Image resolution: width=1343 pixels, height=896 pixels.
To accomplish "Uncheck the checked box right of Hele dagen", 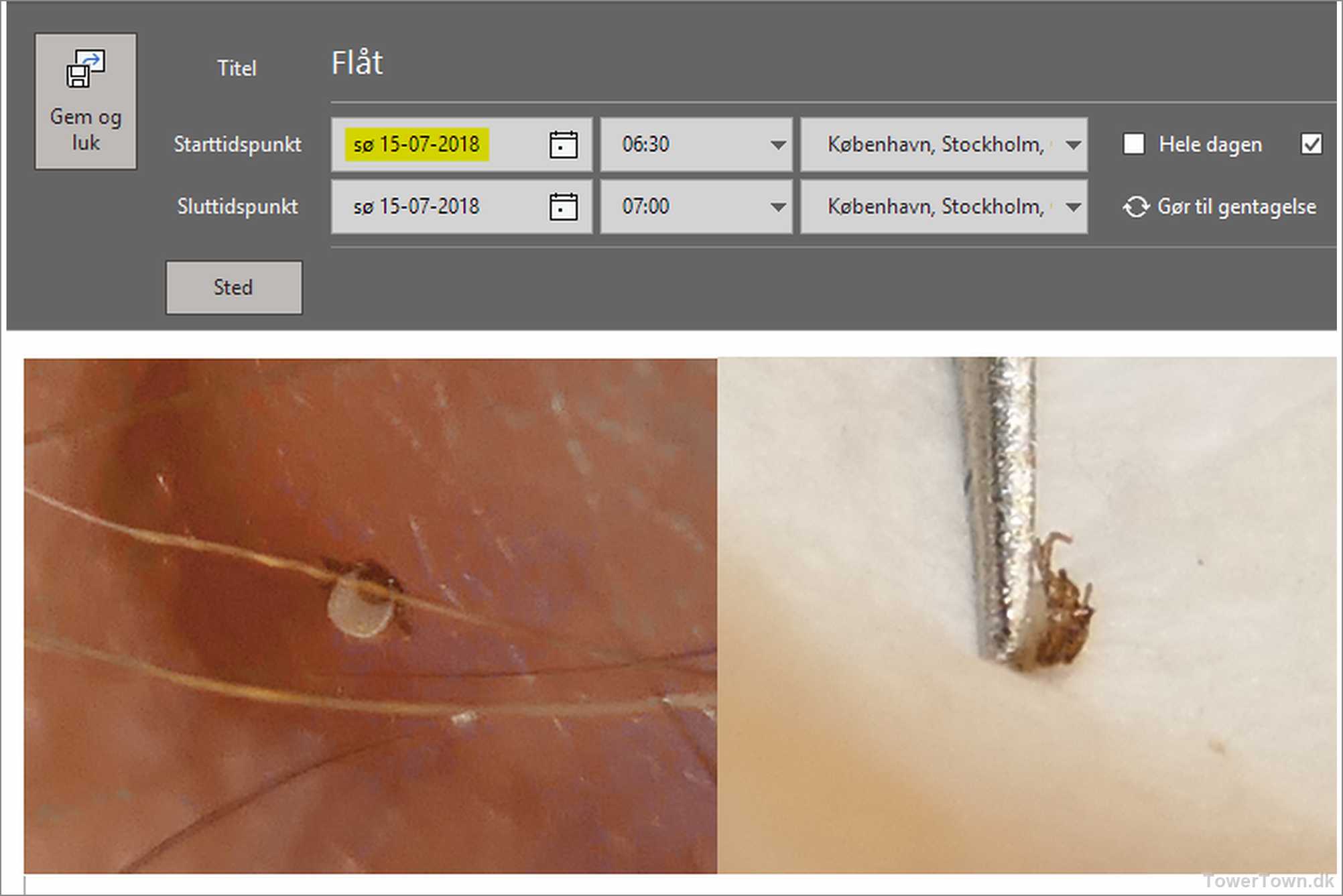I will coord(1311,144).
